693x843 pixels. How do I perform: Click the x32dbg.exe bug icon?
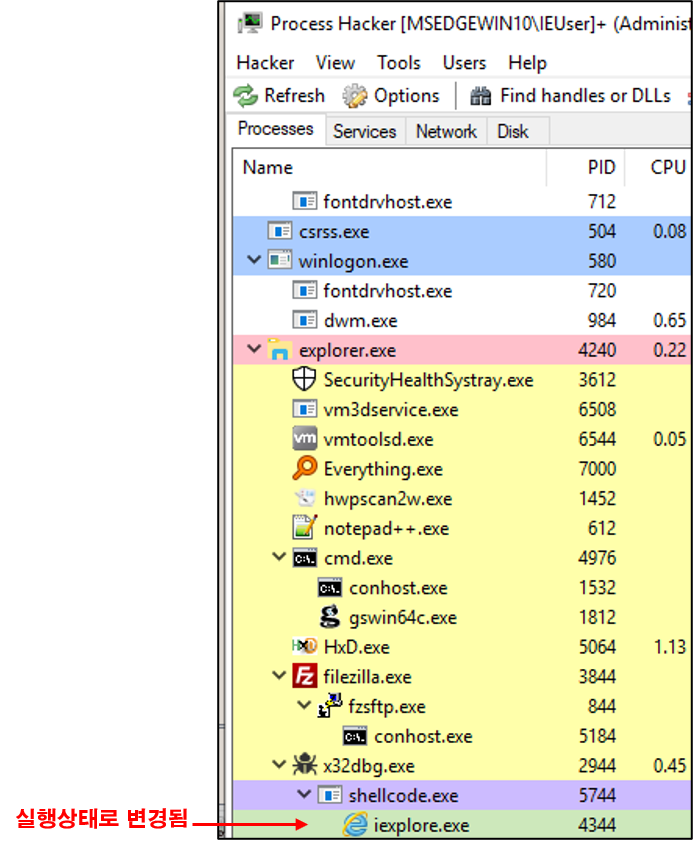point(304,765)
